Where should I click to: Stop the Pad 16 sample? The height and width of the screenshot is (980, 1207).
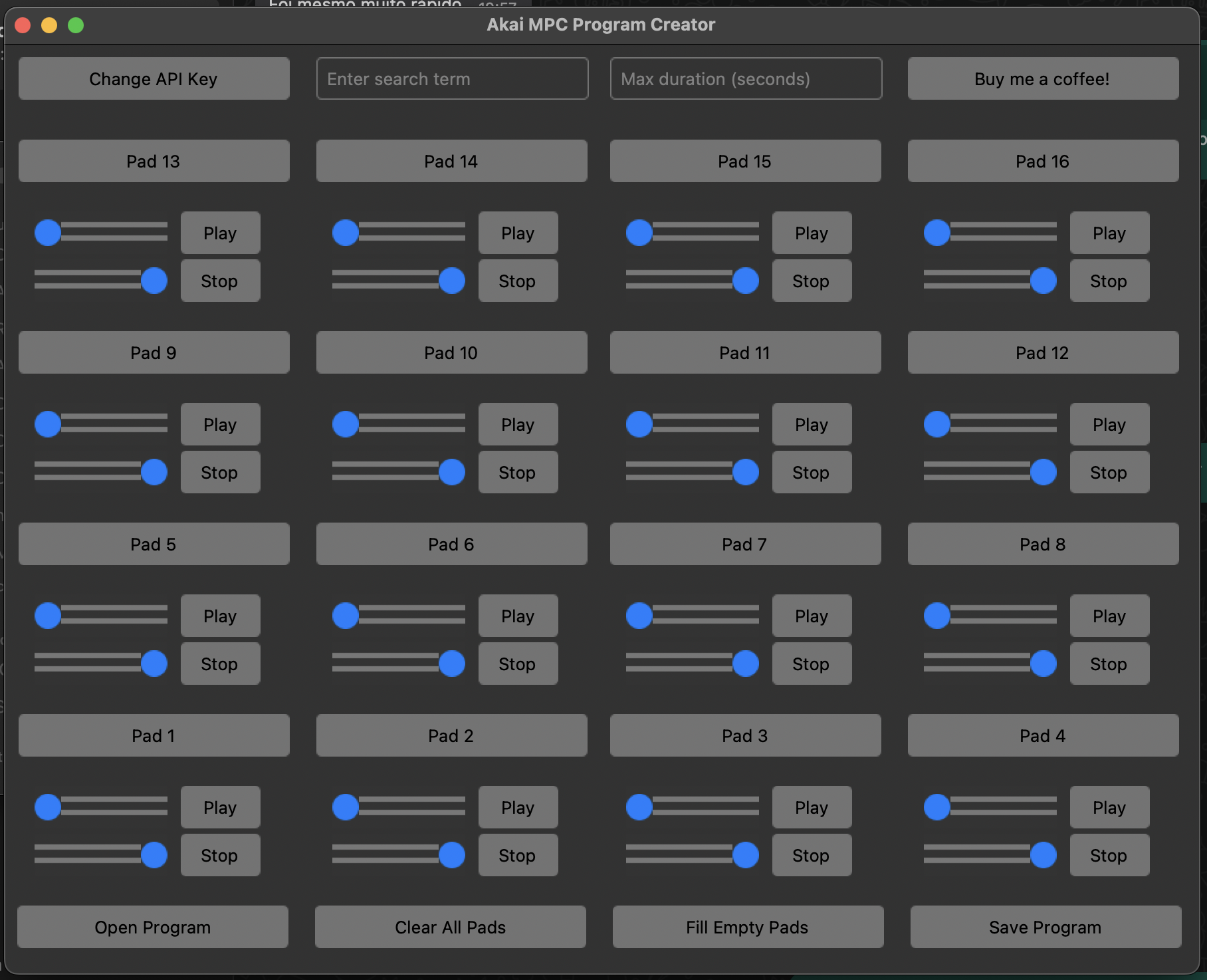pyautogui.click(x=1109, y=281)
